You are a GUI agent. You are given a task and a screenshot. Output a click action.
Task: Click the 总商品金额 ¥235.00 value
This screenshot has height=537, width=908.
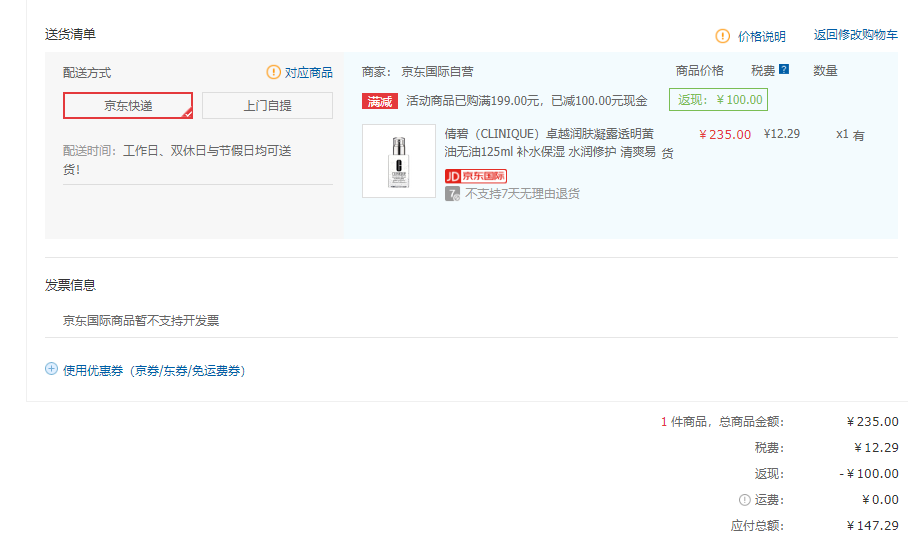[873, 421]
